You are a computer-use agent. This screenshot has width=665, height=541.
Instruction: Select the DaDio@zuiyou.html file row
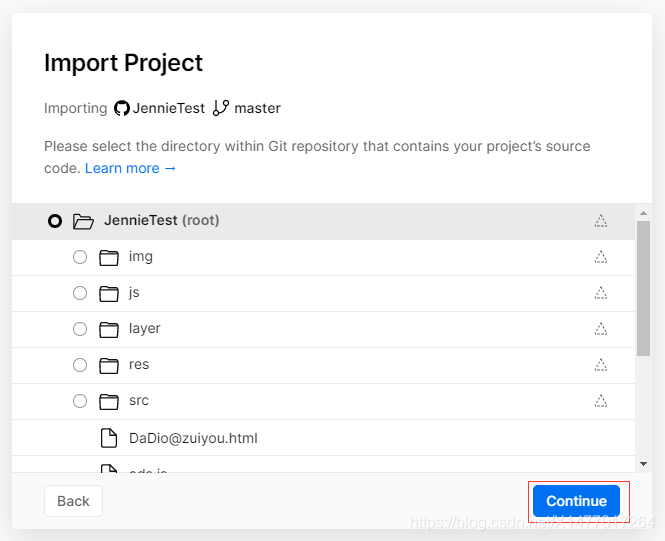324,438
